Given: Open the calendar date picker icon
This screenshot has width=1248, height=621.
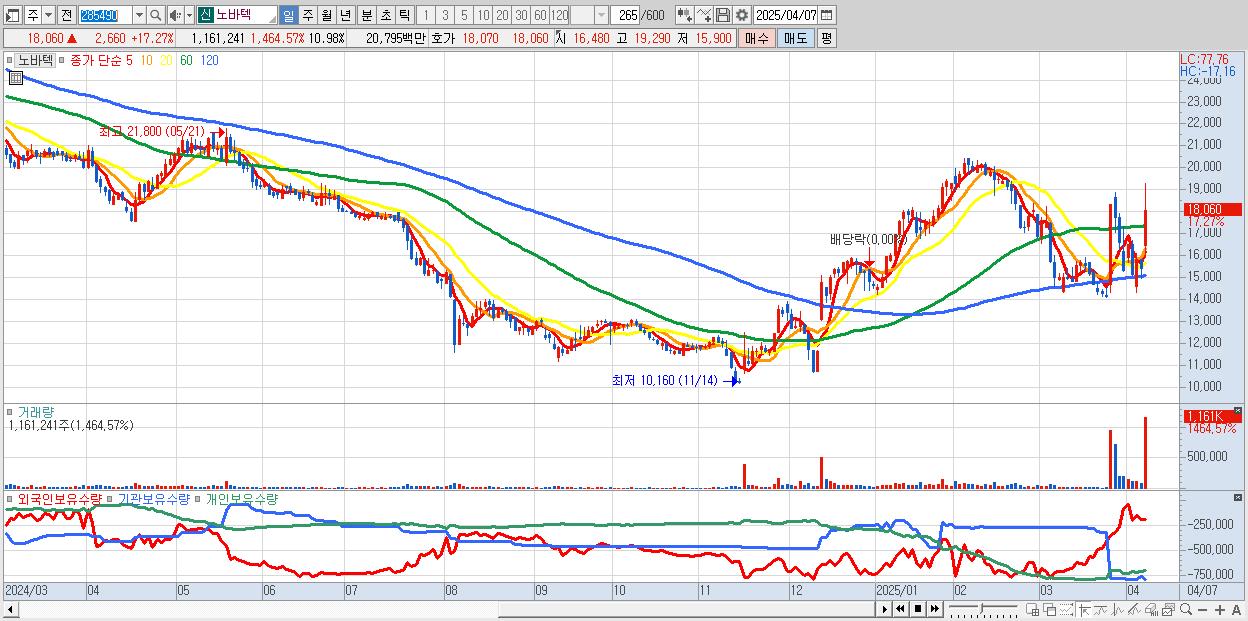Looking at the screenshot, I should pyautogui.click(x=826, y=15).
